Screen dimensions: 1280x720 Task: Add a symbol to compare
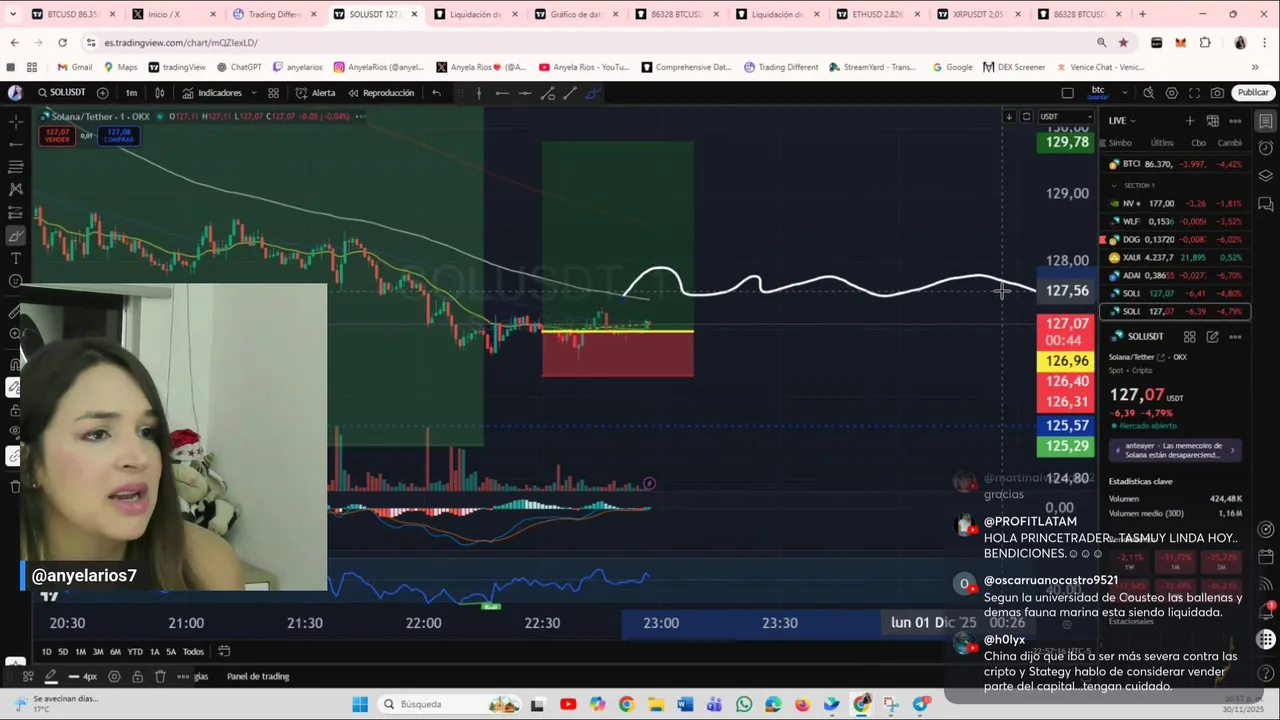pos(102,92)
